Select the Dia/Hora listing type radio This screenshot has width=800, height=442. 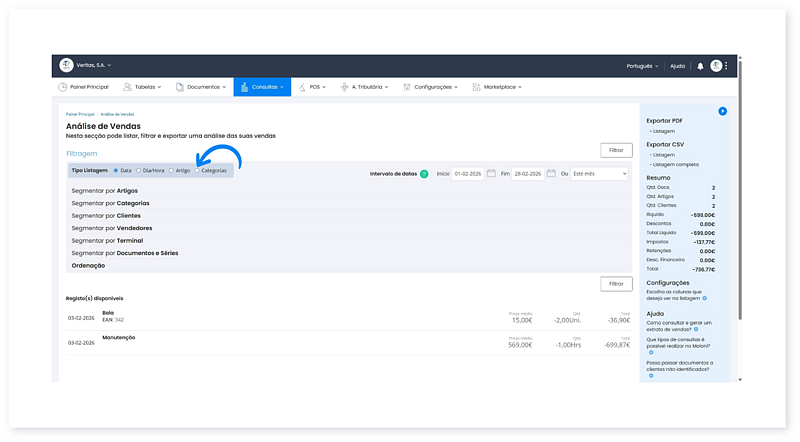click(x=139, y=171)
